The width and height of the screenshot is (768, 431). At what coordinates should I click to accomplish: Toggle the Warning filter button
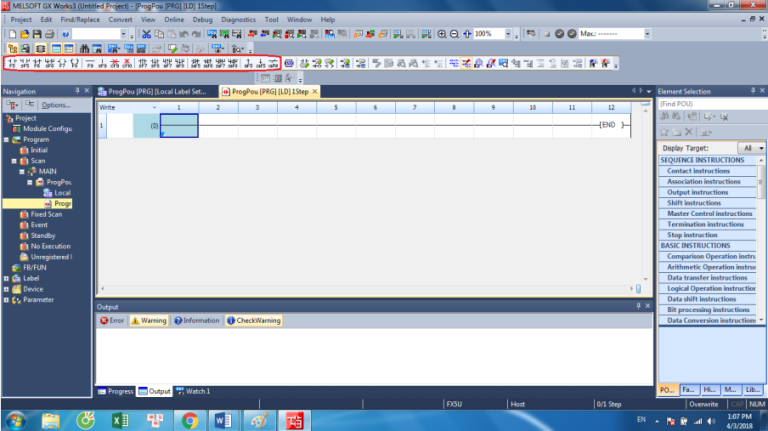tap(148, 321)
